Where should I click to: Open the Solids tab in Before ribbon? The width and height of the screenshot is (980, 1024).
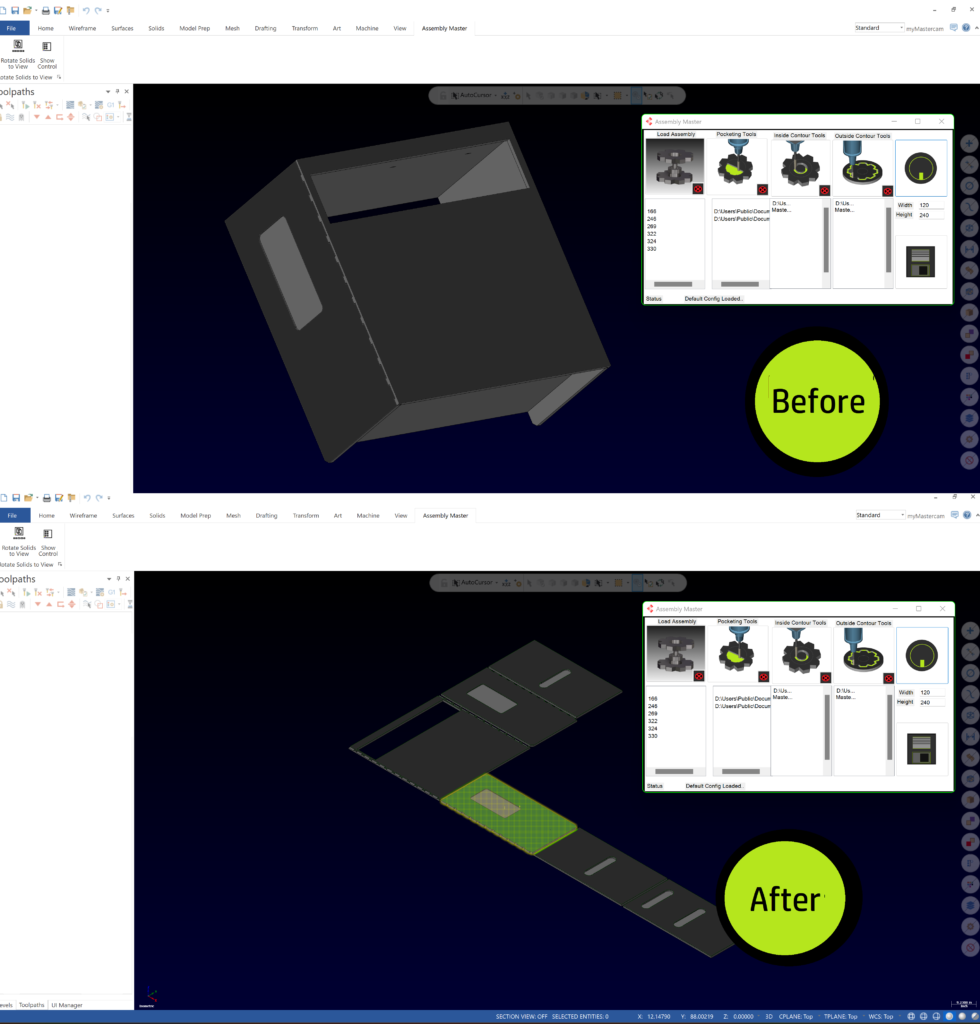(x=156, y=28)
